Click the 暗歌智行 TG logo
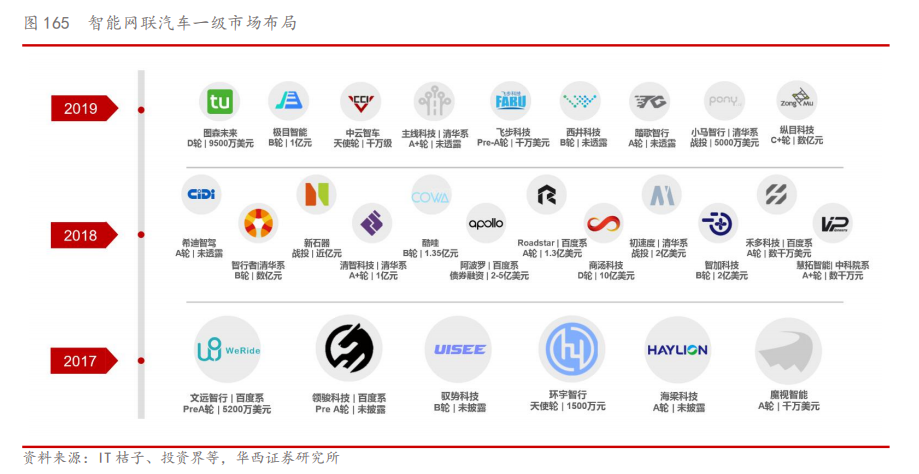The width and height of the screenshot is (919, 474). 649,102
